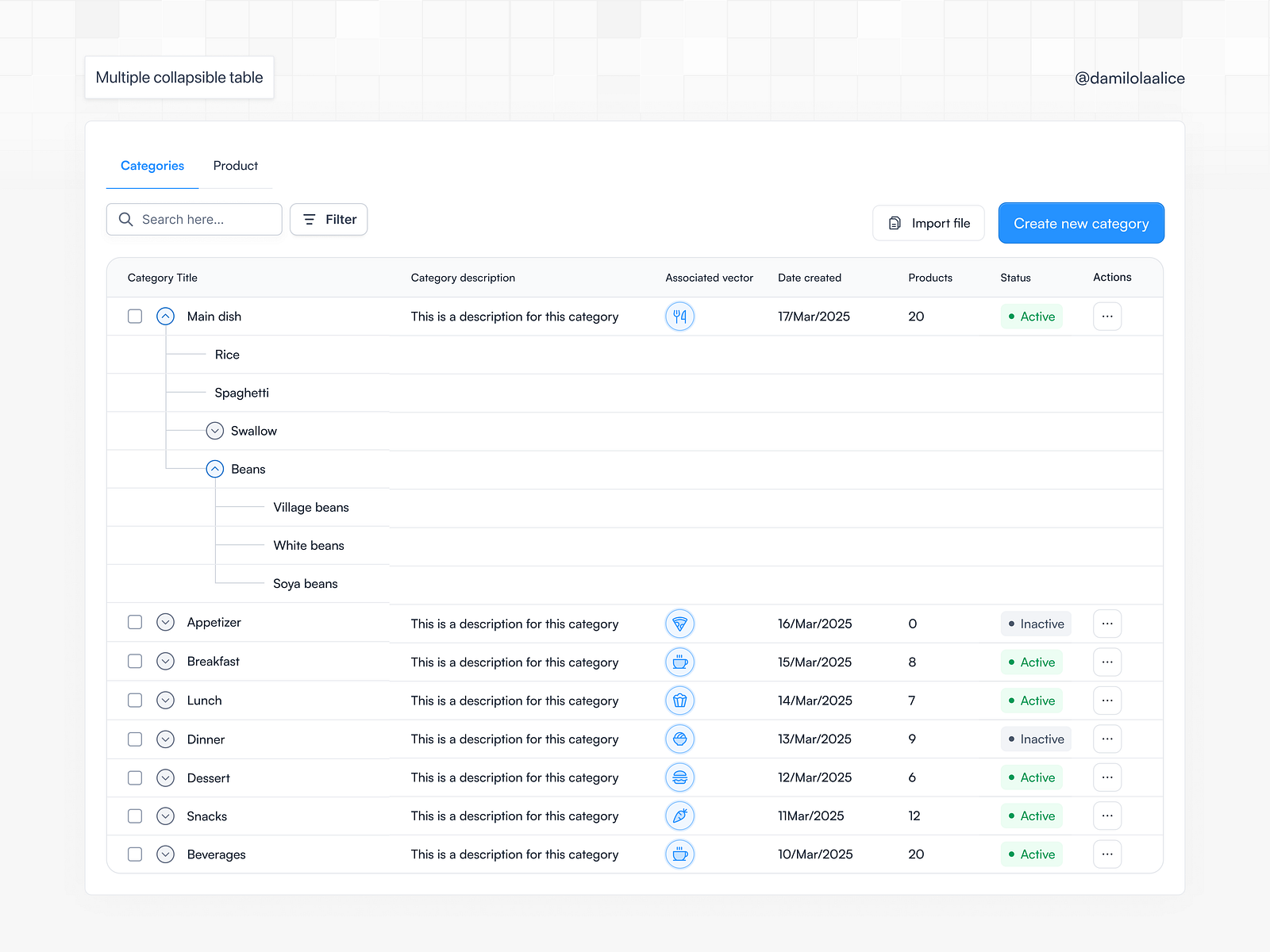
Task: Select the pizza slice icon beside Appetizer
Action: pyautogui.click(x=679, y=624)
